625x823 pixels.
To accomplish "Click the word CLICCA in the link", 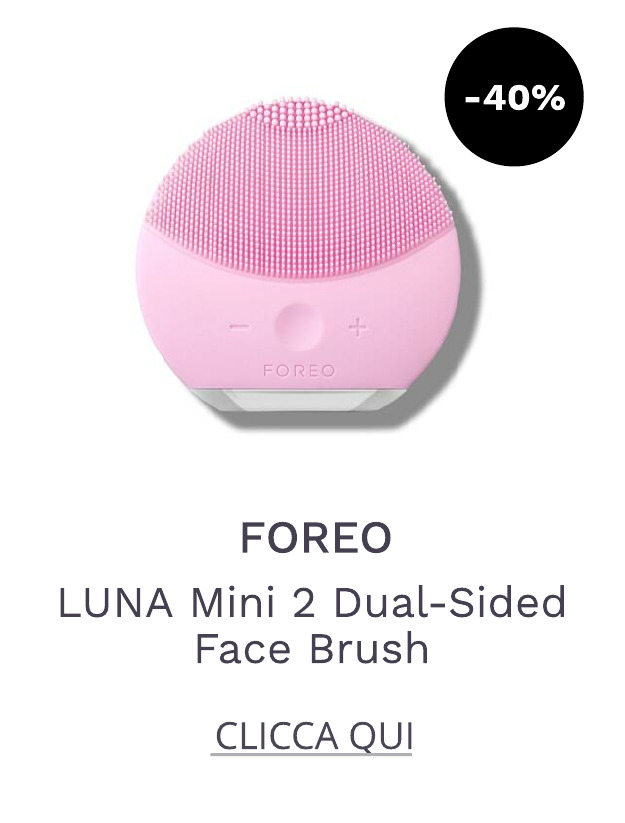I will [x=277, y=736].
